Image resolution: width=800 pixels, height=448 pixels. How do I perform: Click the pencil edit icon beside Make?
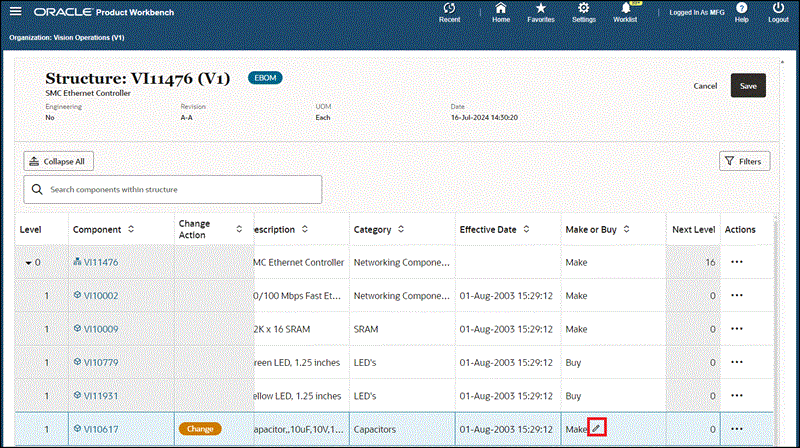596,428
